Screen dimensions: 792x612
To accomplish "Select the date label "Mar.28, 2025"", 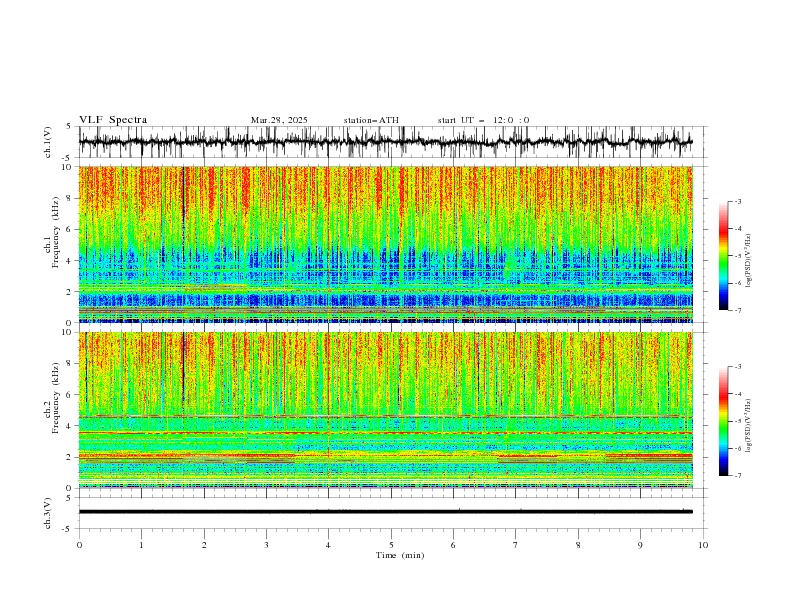I will (x=279, y=120).
